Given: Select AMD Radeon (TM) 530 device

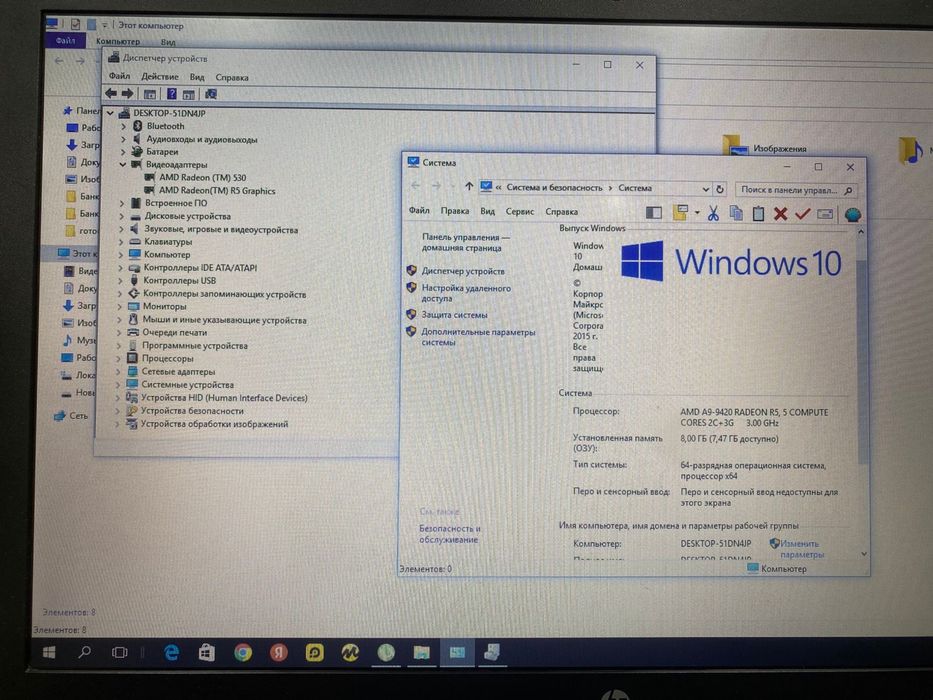Looking at the screenshot, I should click(x=202, y=177).
